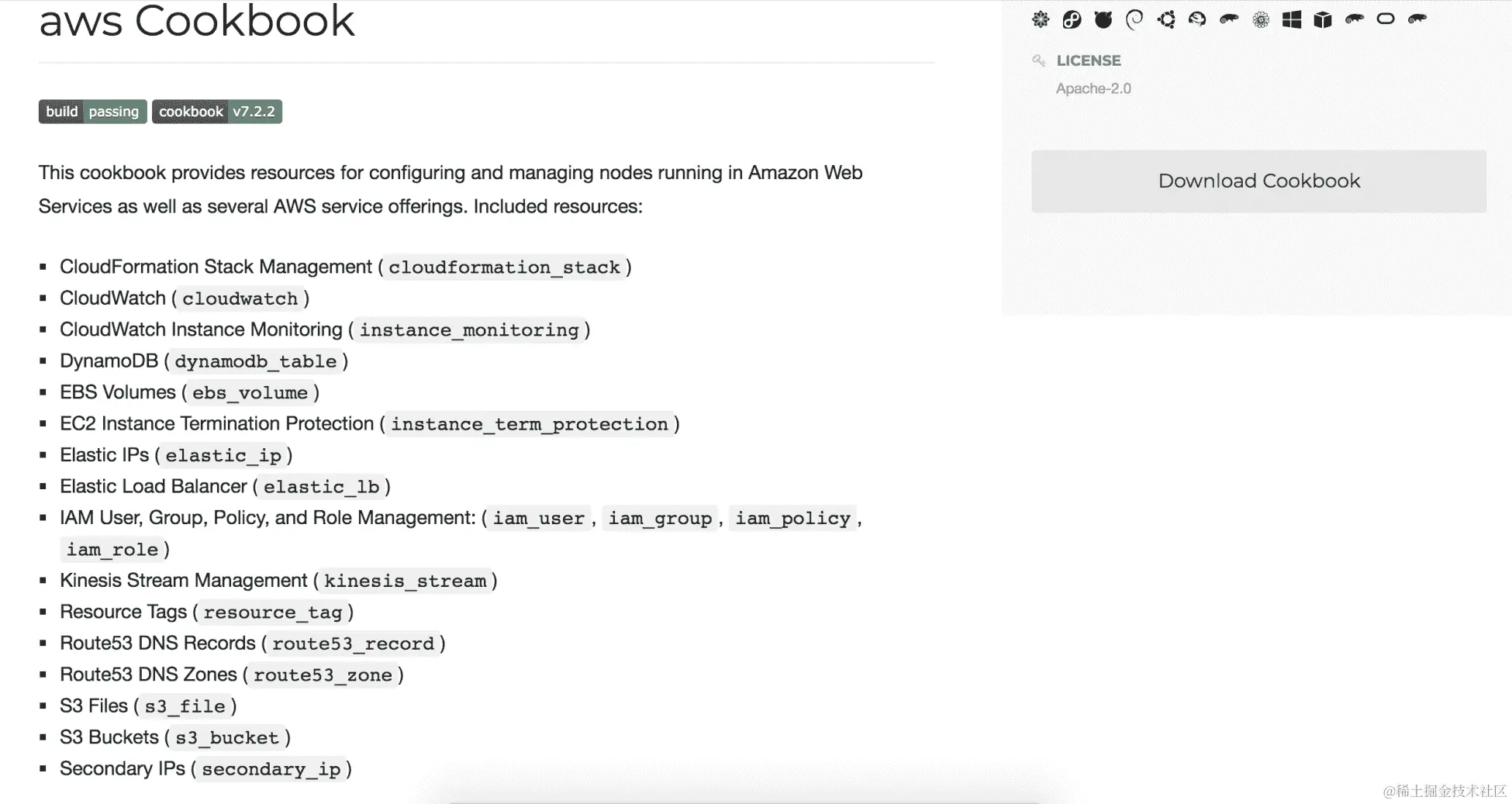Click the Apache-2.0 license text
The image size is (1512, 804).
(1093, 88)
